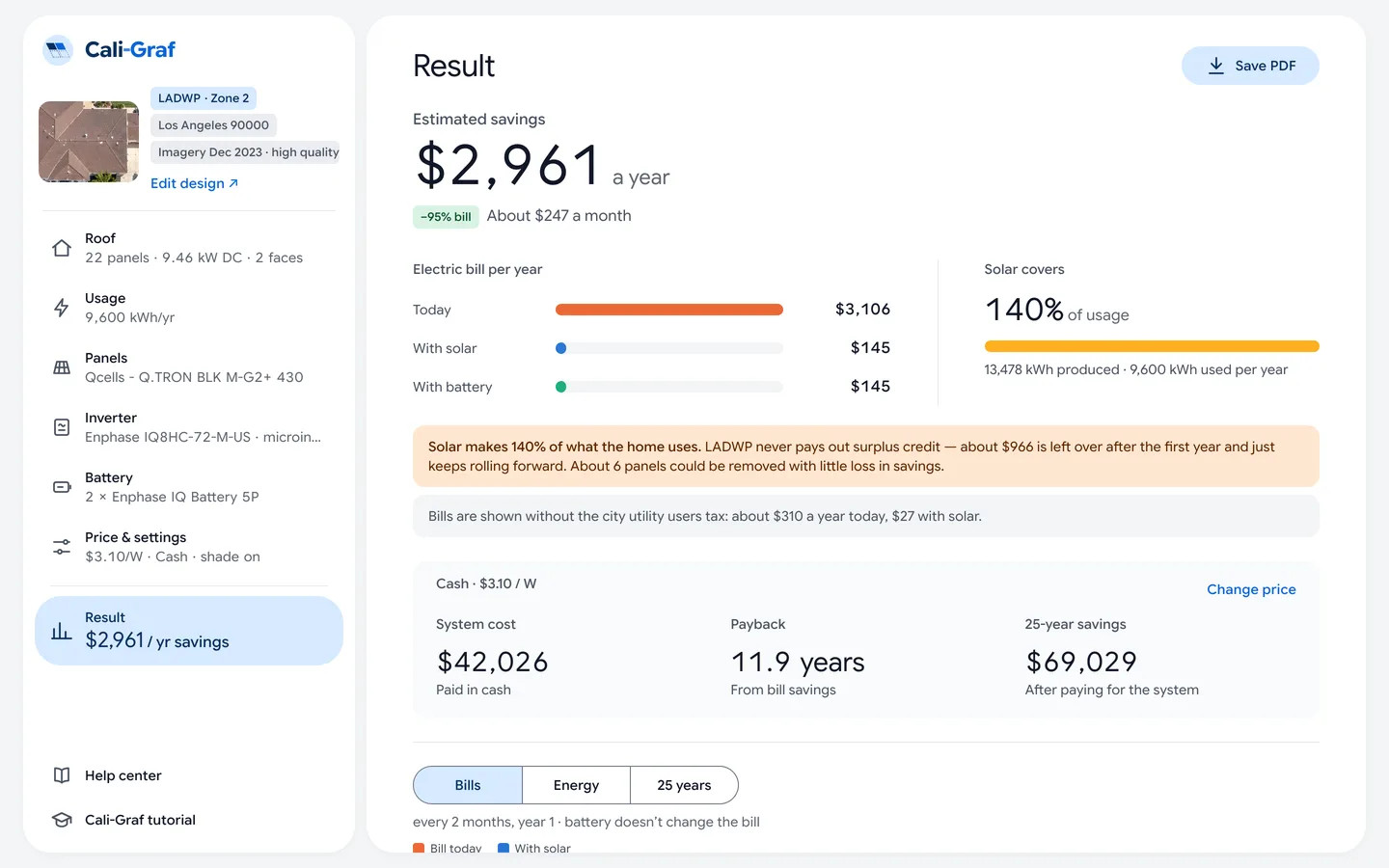
Task: Click the Los Angeles 90000 tag
Action: [x=213, y=125]
